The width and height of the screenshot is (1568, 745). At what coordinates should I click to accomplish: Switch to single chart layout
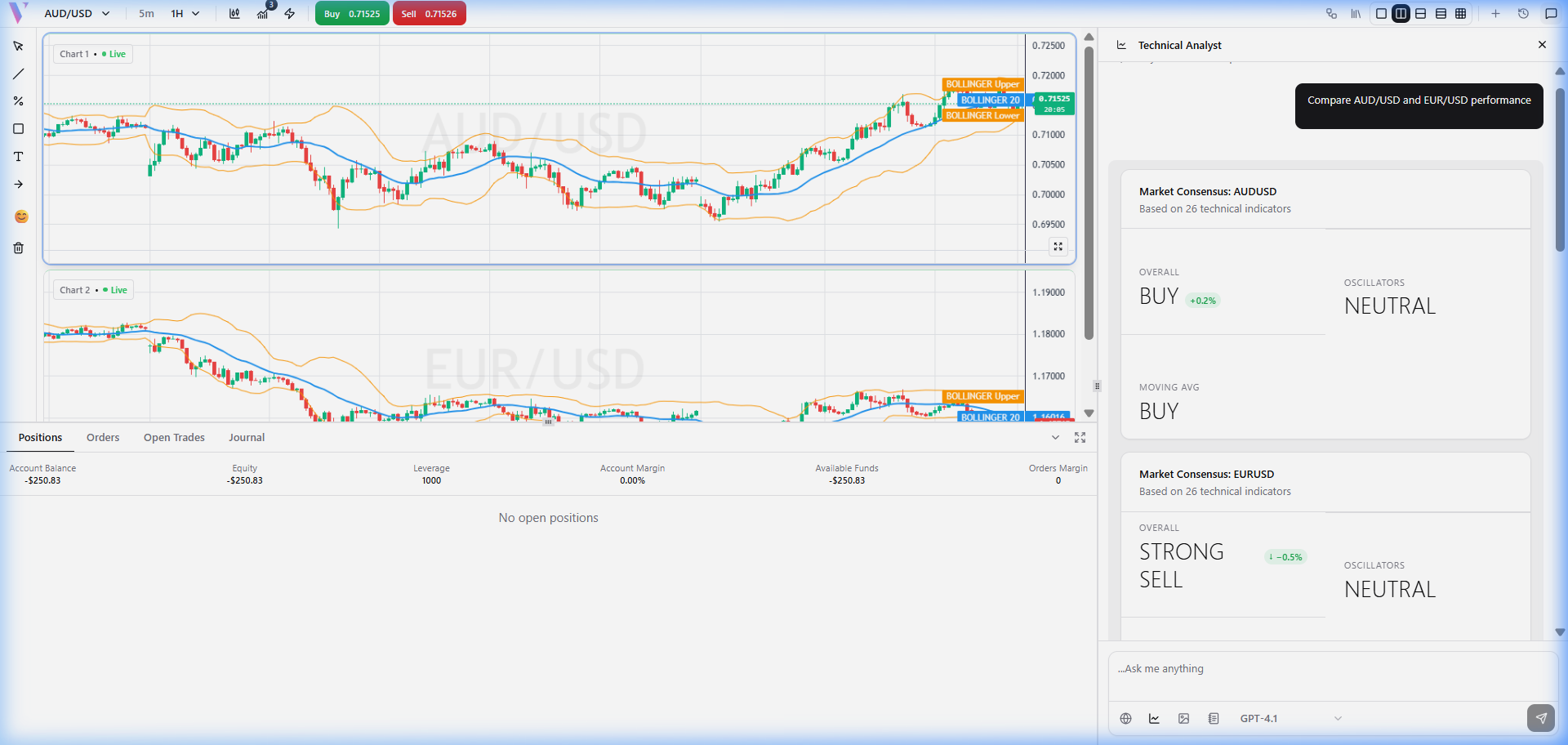(1381, 14)
